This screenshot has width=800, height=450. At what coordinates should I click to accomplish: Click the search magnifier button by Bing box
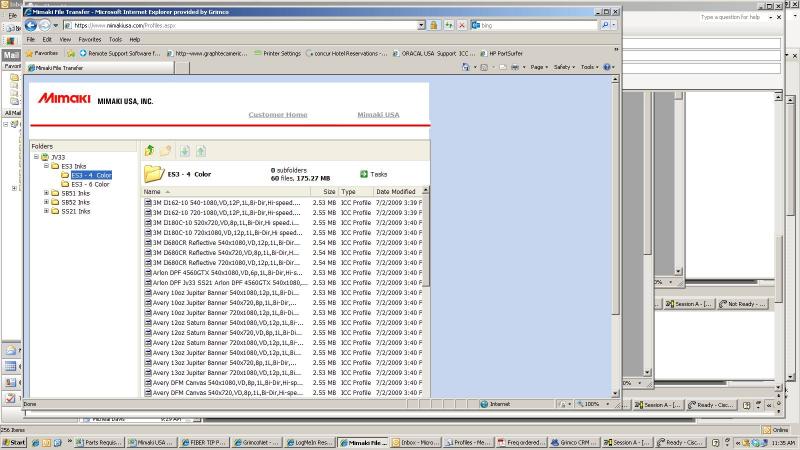[605, 25]
